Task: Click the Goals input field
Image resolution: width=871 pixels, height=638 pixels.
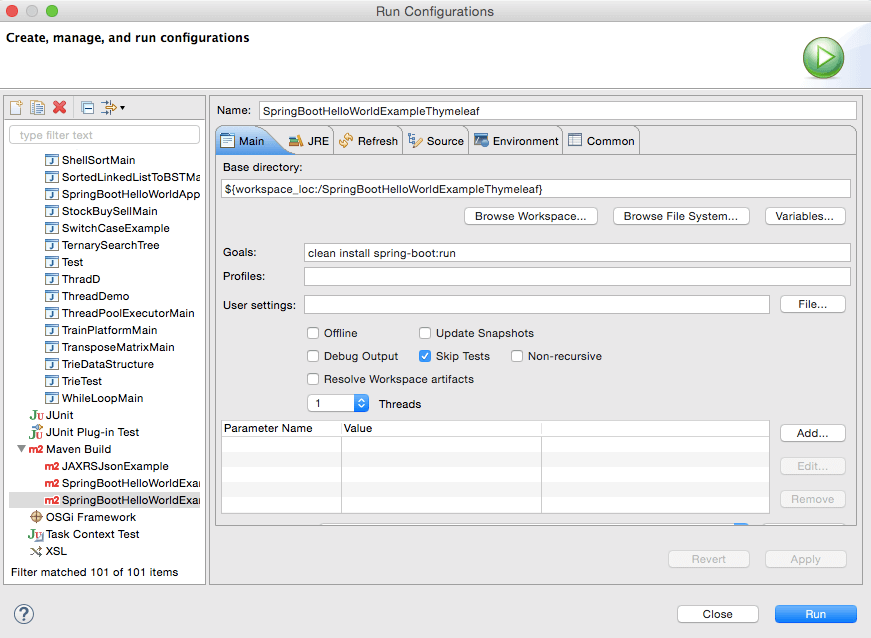Action: point(576,253)
